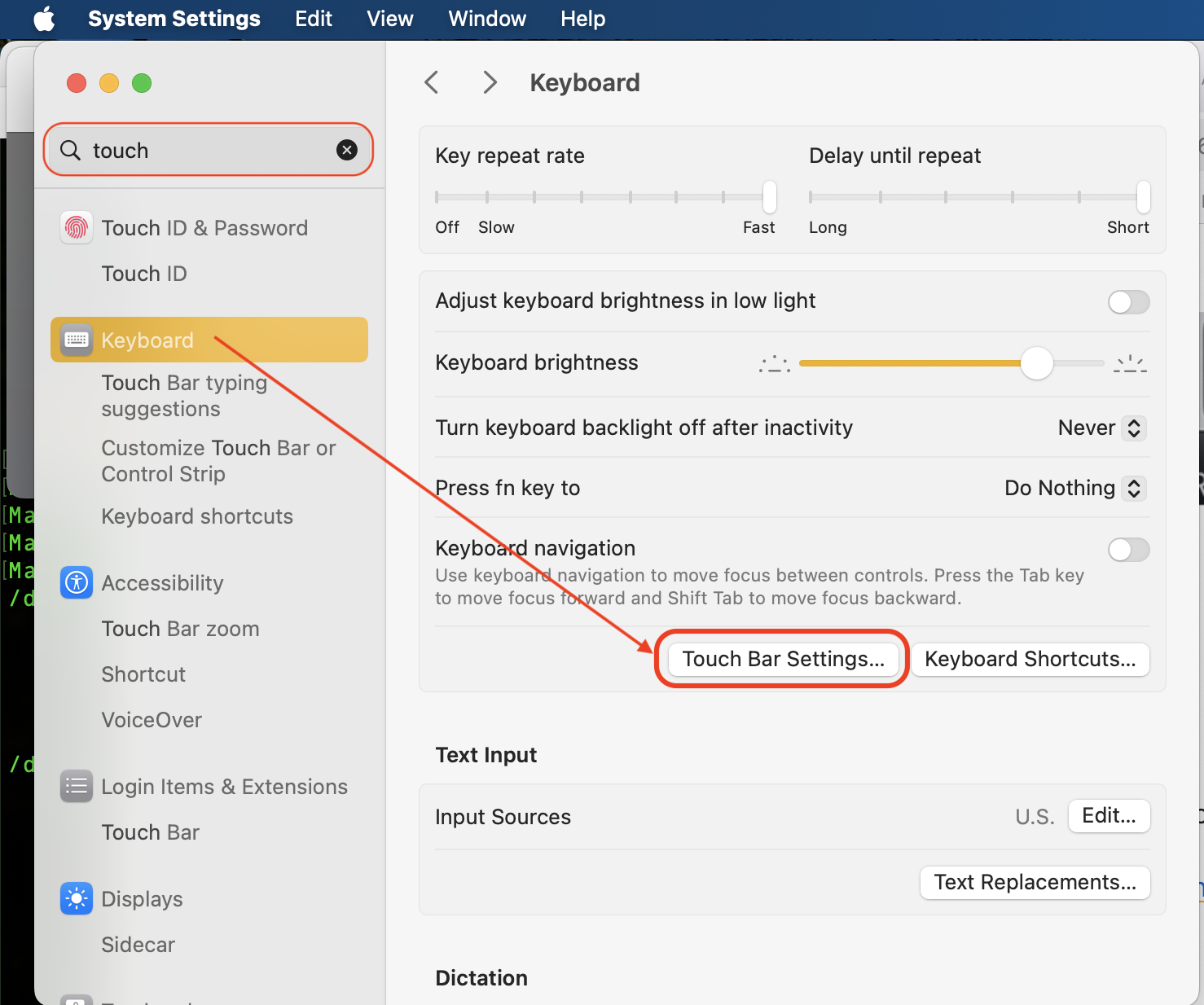Click the search magnifying glass icon

(x=71, y=150)
